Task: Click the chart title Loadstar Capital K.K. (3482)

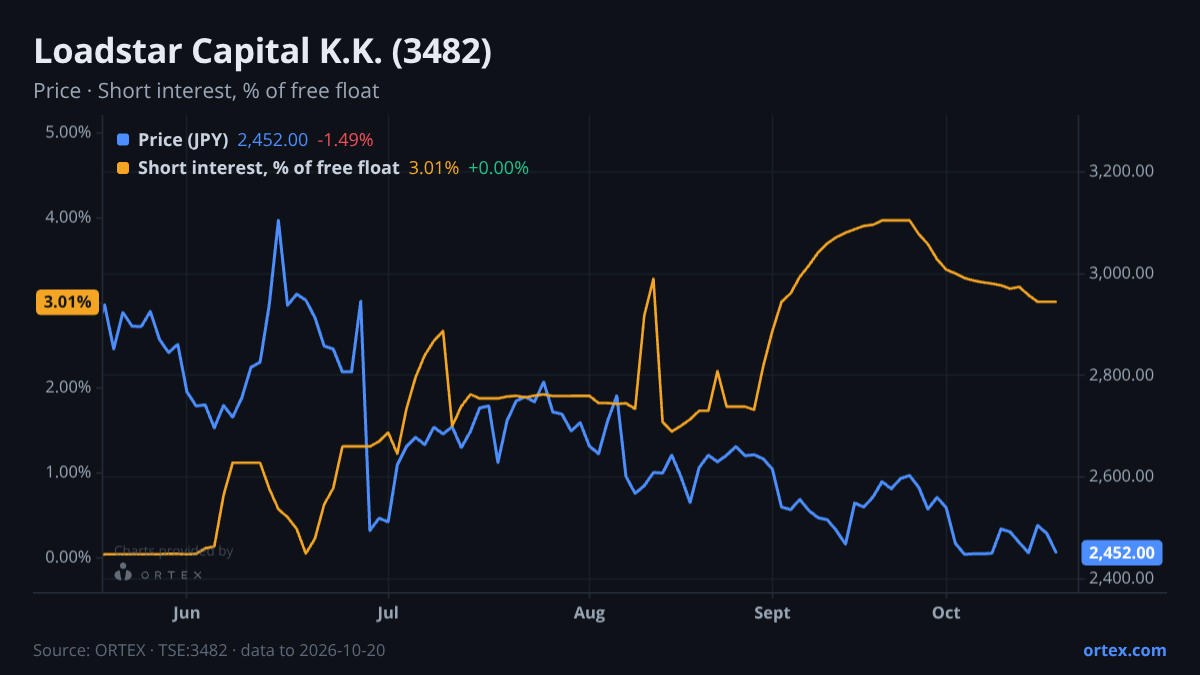Action: (x=262, y=52)
